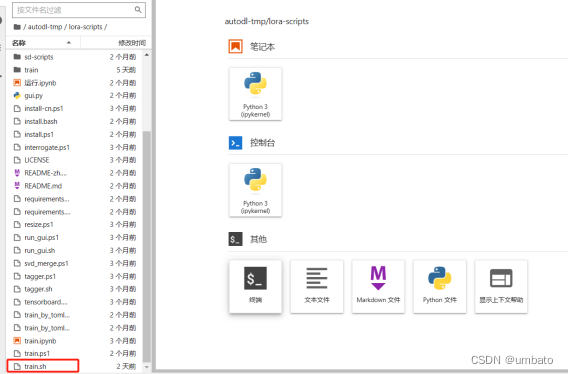
Task: Select train.sh file
Action: (75, 366)
